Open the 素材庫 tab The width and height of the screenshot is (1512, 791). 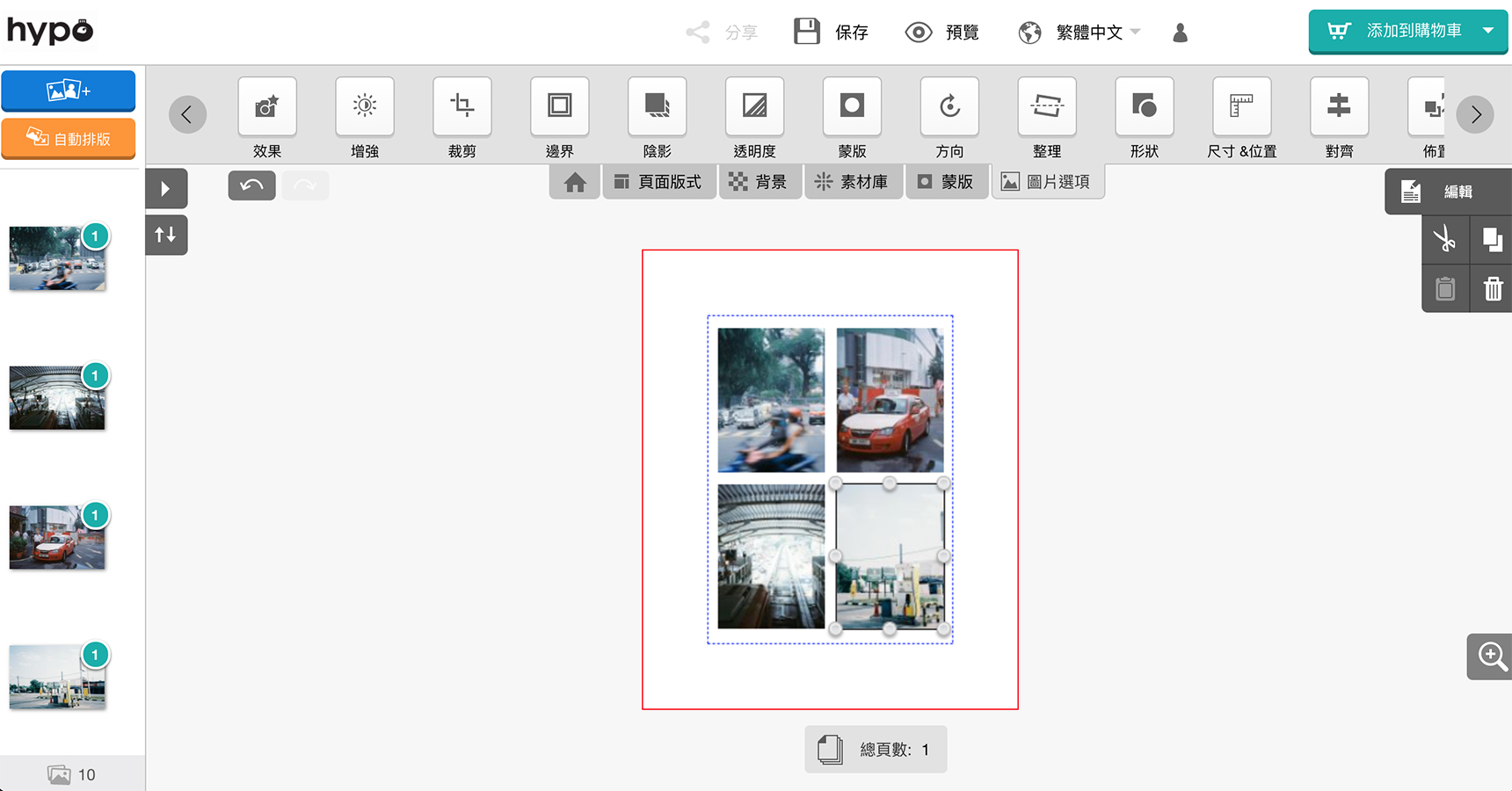pos(852,182)
